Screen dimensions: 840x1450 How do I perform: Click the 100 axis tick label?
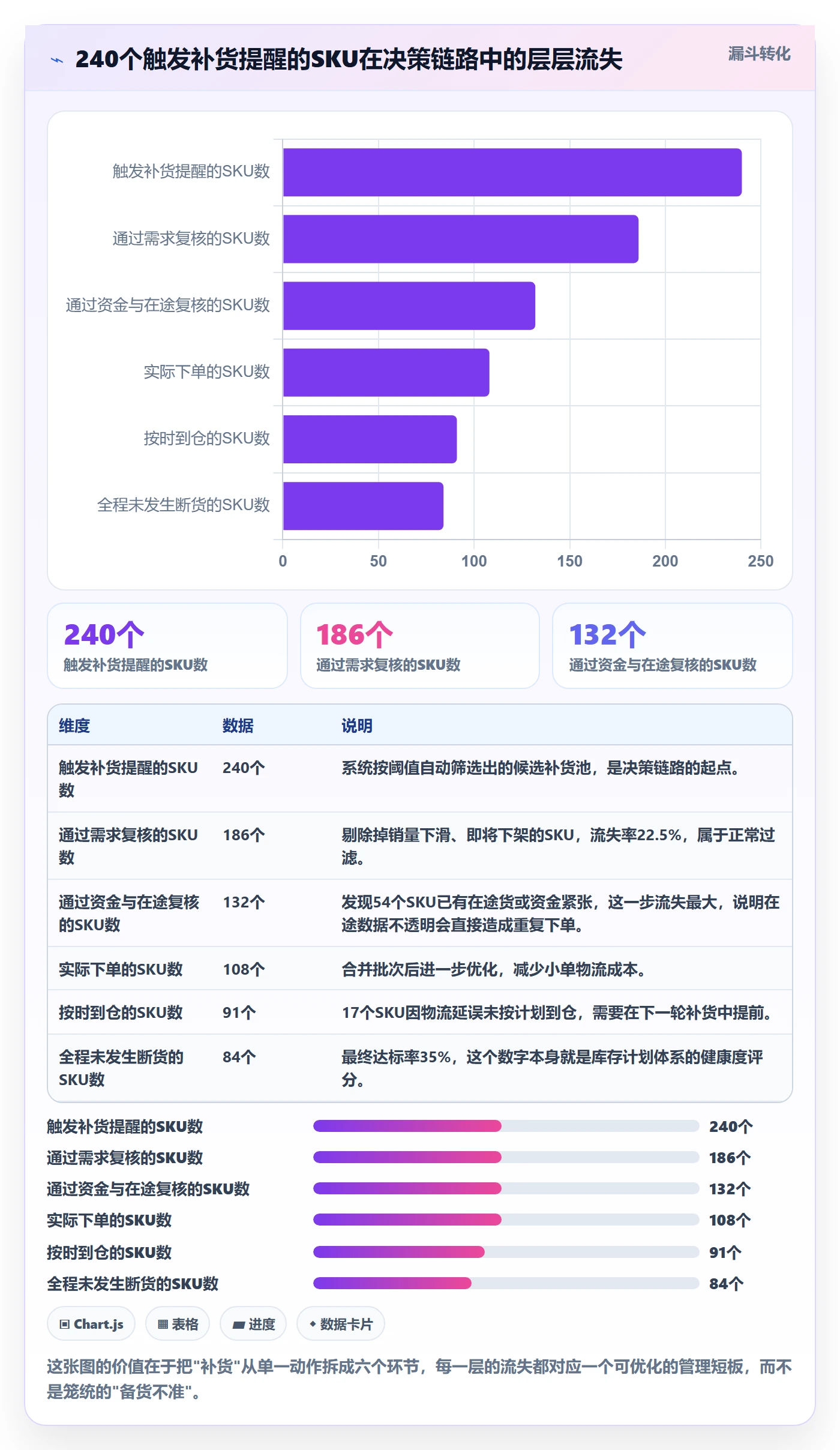tap(474, 561)
